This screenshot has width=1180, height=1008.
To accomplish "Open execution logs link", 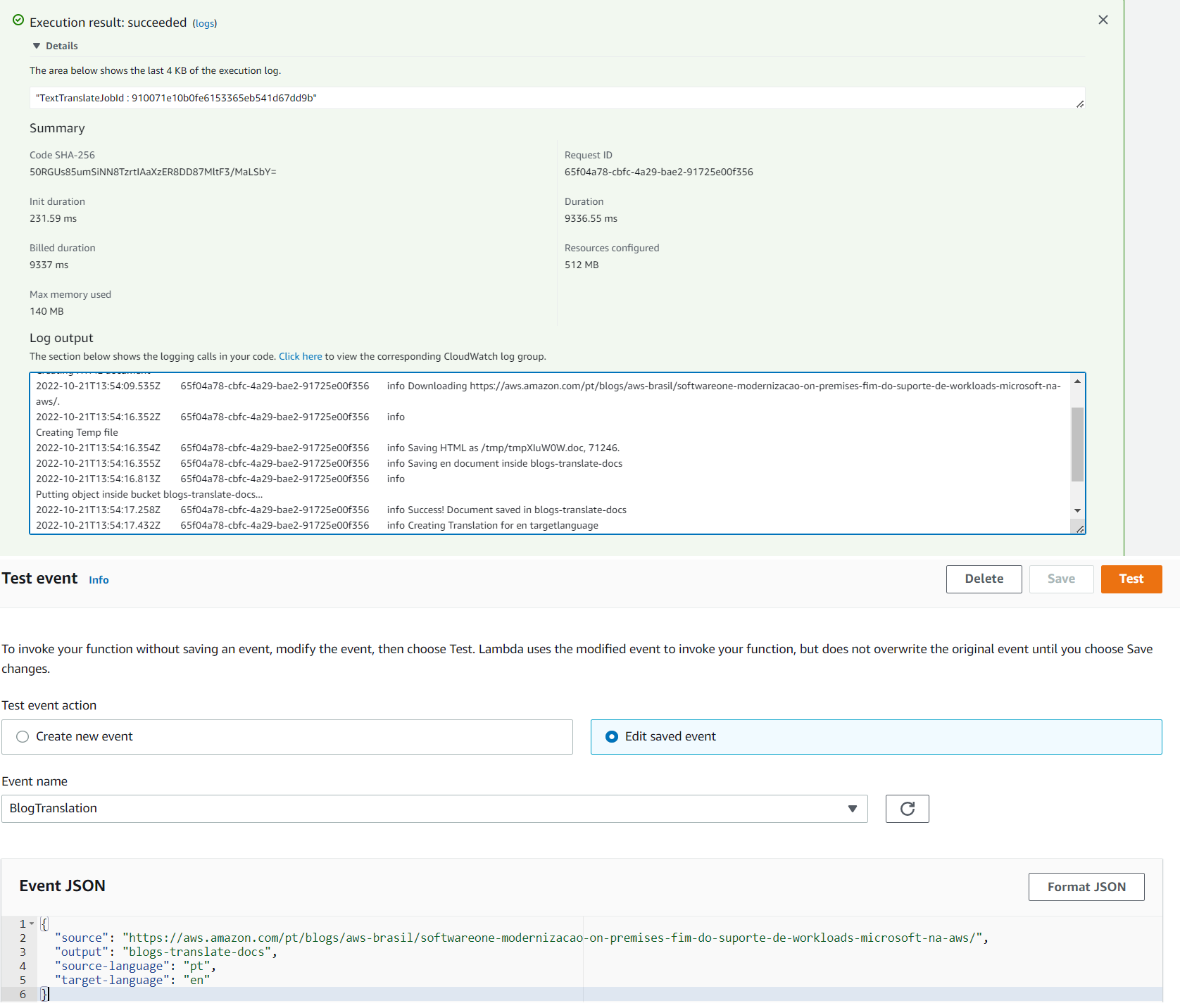I will (205, 23).
